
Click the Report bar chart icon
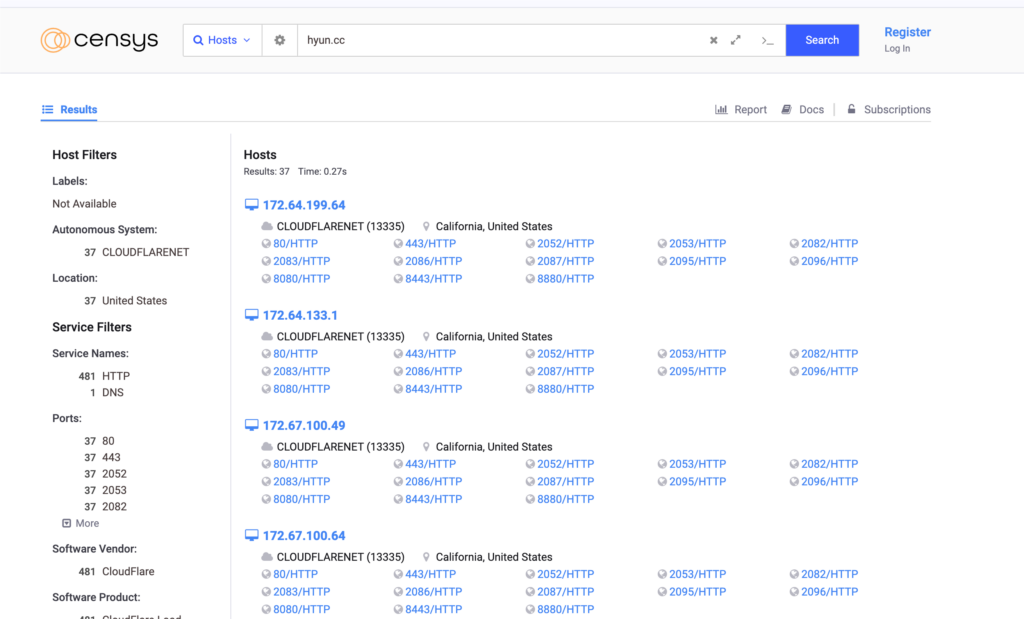[721, 109]
